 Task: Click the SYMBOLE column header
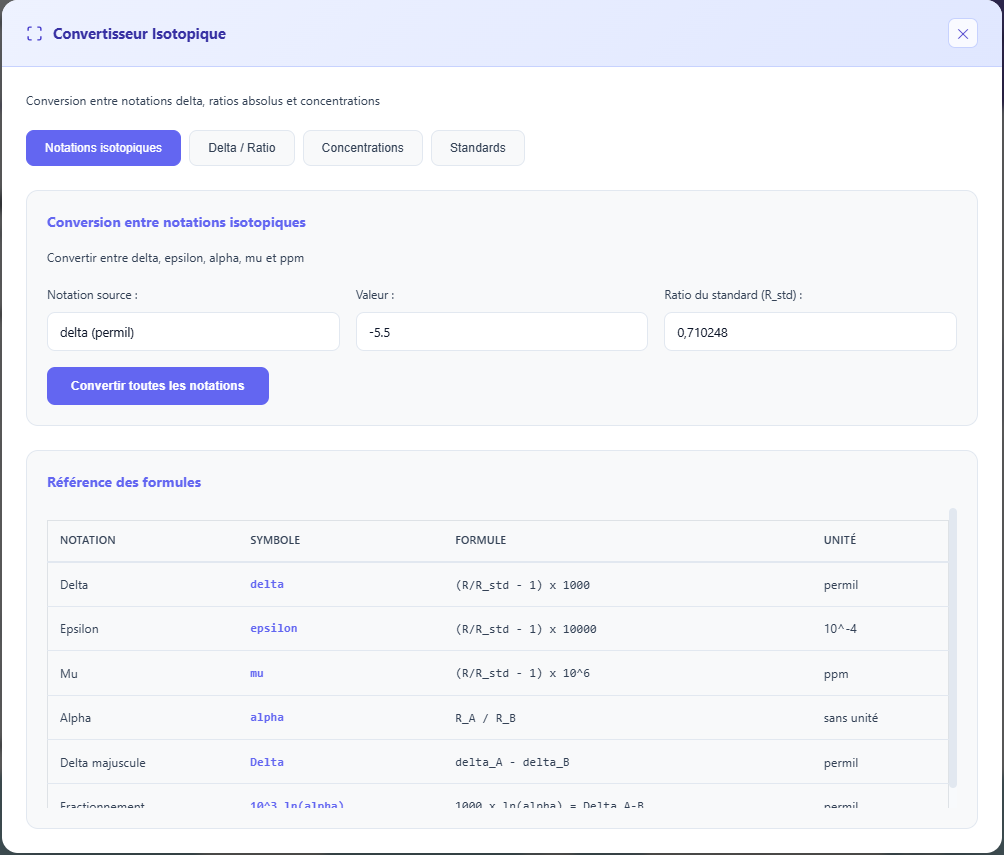[275, 540]
